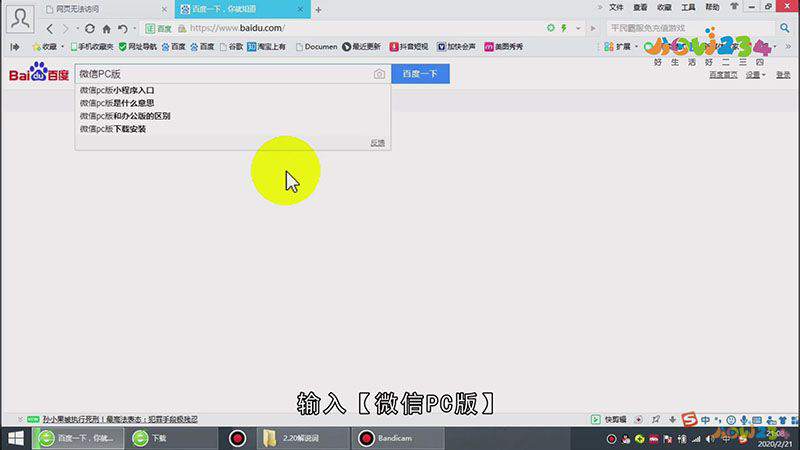Open the Documen bookmark
This screenshot has width=800, height=450.
316,46
